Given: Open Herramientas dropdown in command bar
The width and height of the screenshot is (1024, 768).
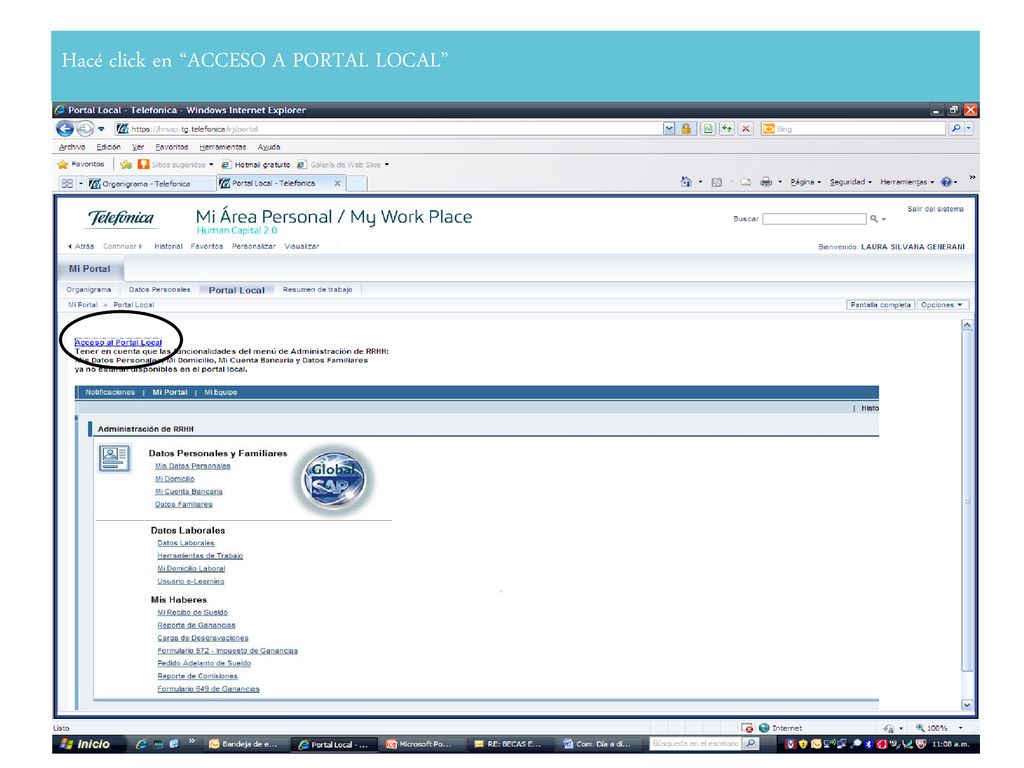Looking at the screenshot, I should click(x=907, y=182).
